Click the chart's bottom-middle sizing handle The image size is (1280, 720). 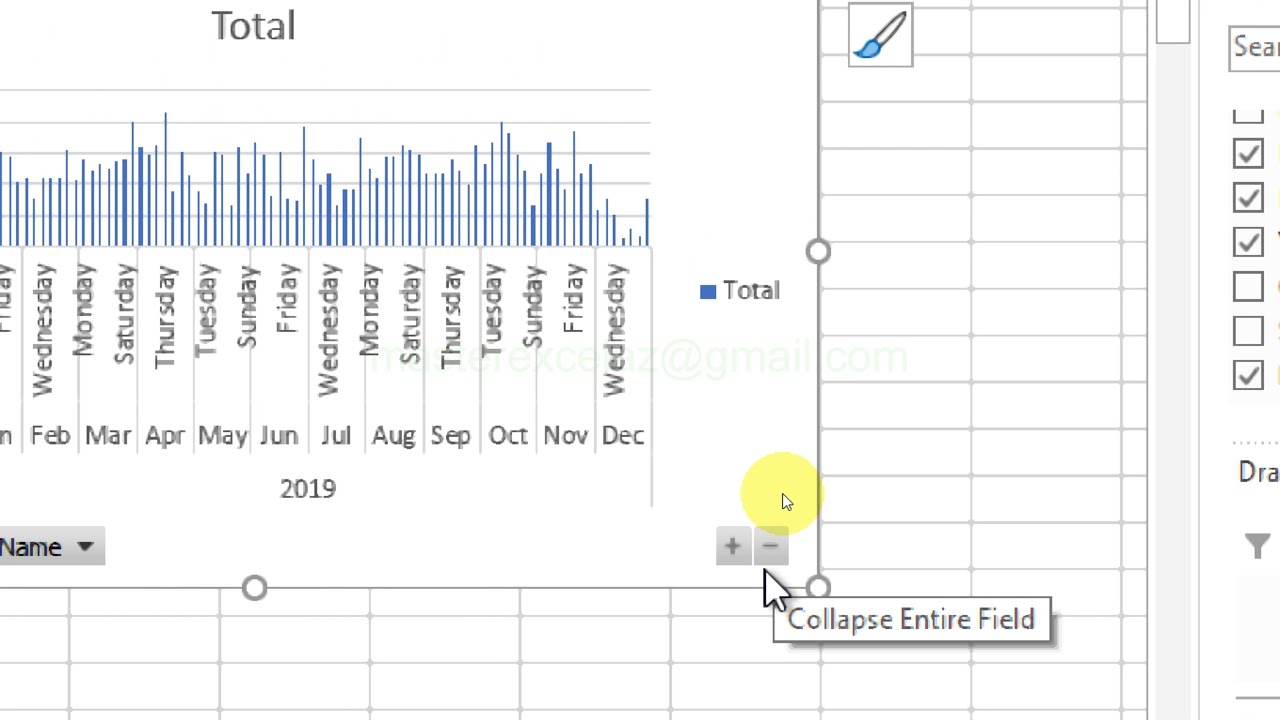pos(254,588)
